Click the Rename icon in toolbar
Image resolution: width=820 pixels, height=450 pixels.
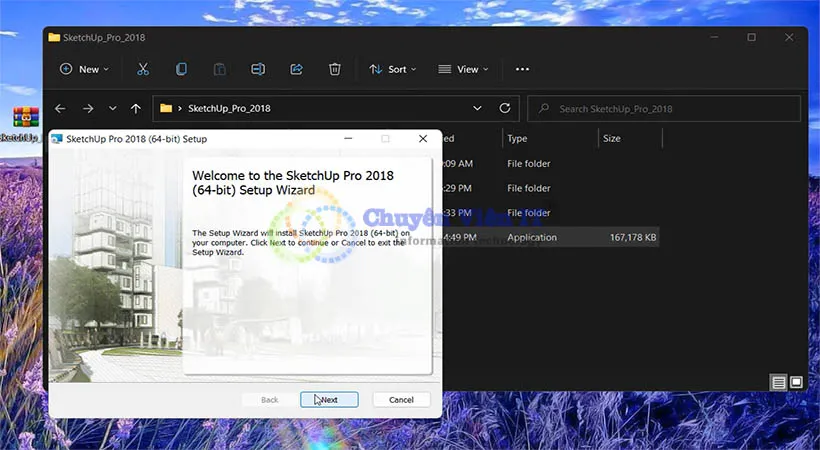[x=258, y=69]
